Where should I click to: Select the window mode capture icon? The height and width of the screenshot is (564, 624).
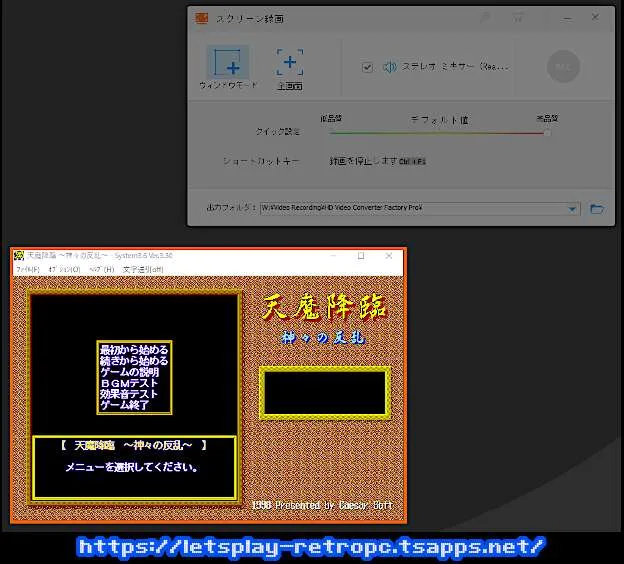point(228,63)
